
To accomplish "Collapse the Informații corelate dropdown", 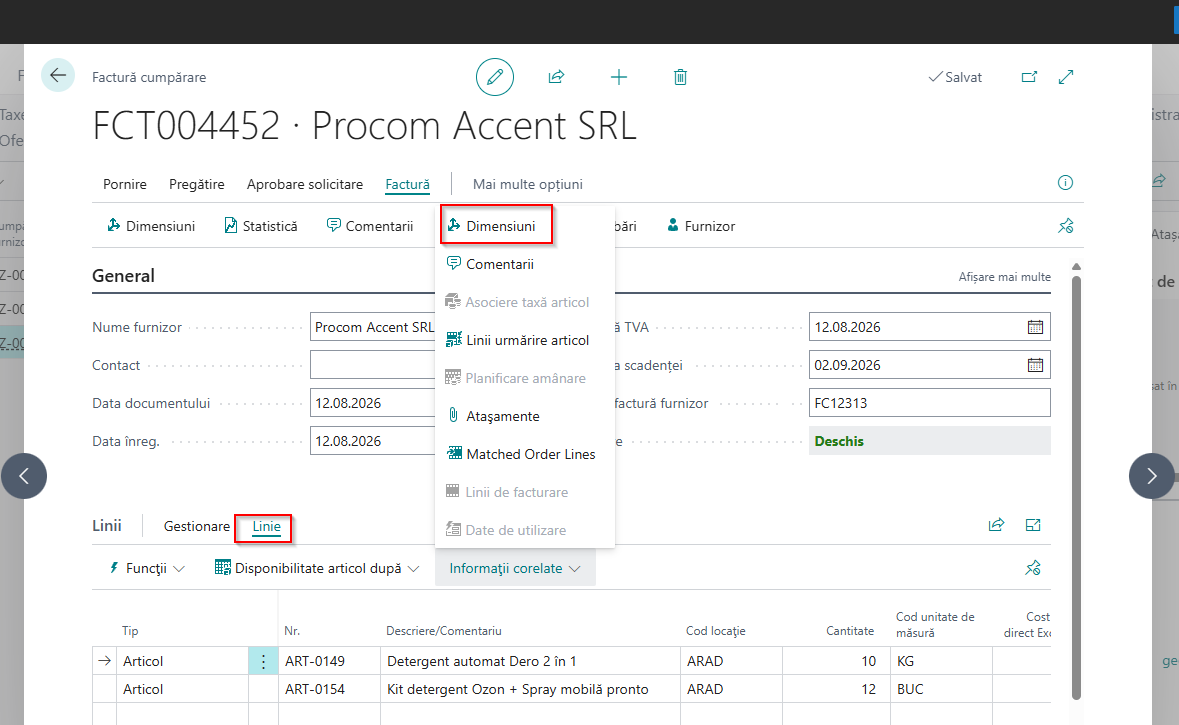I will pyautogui.click(x=515, y=568).
